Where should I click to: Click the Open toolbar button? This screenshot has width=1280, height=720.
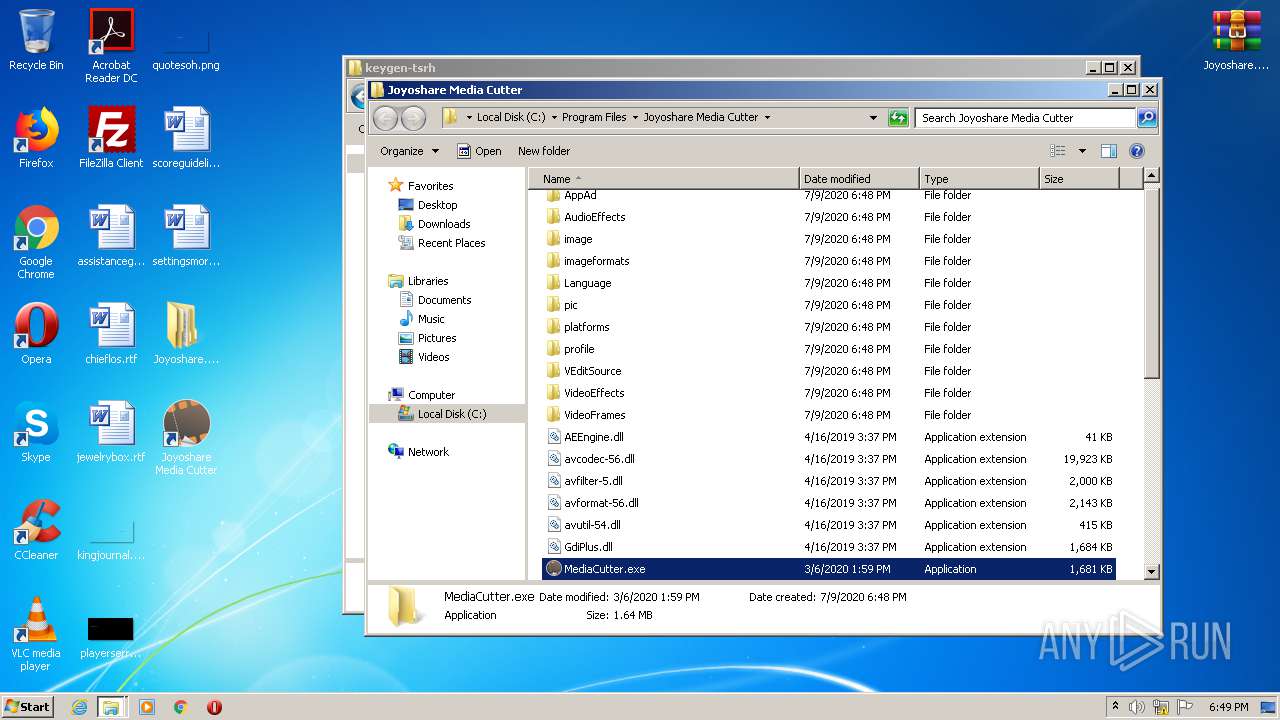tap(479, 151)
